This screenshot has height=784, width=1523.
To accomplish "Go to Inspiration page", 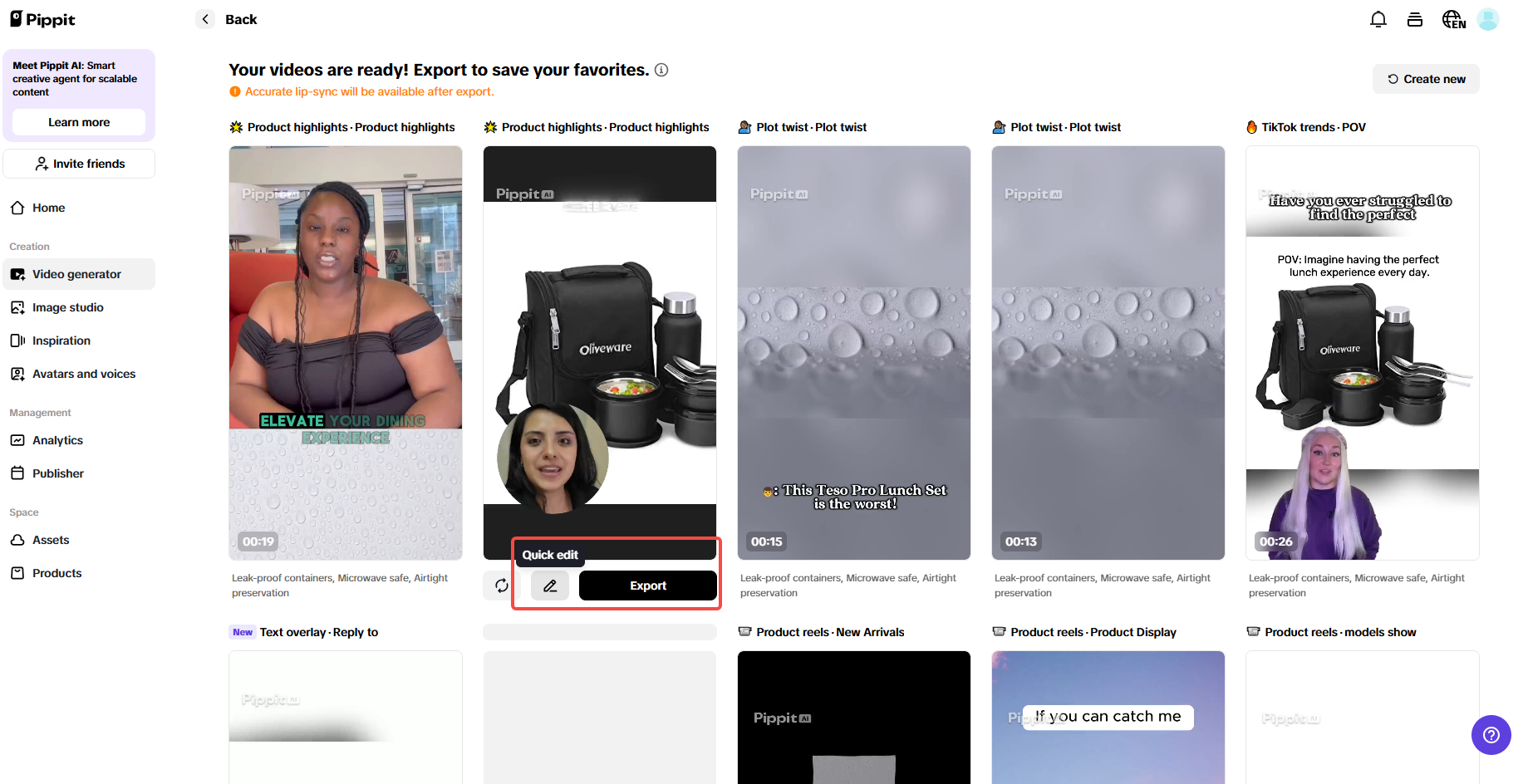I will pyautogui.click(x=79, y=341).
